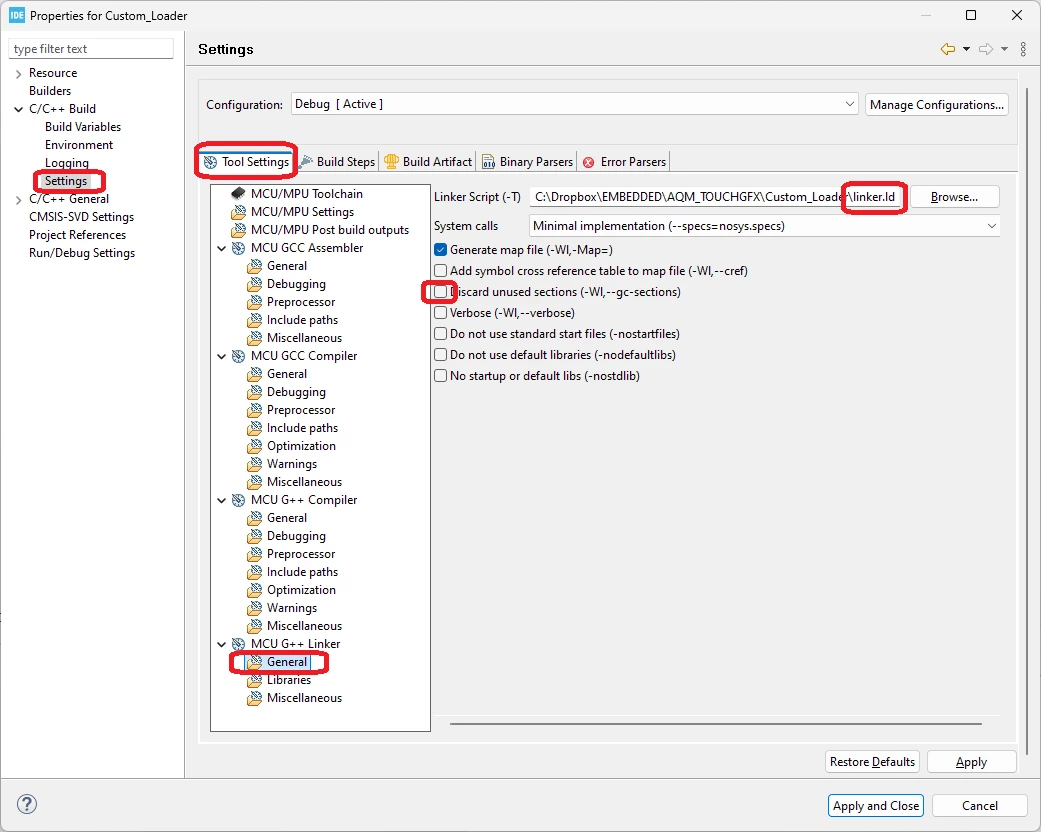Click the MCU G++ Compiler tool icon
The image size is (1041, 832).
coord(238,500)
